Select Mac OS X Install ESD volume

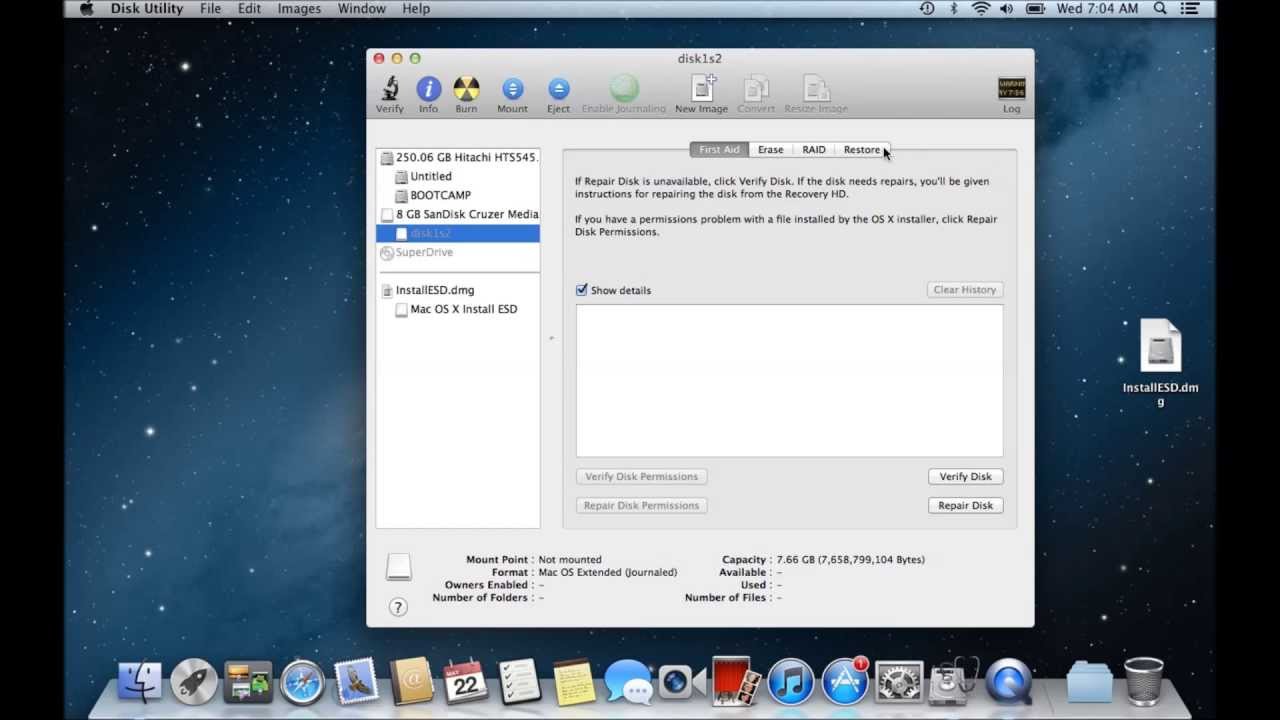pos(458,309)
